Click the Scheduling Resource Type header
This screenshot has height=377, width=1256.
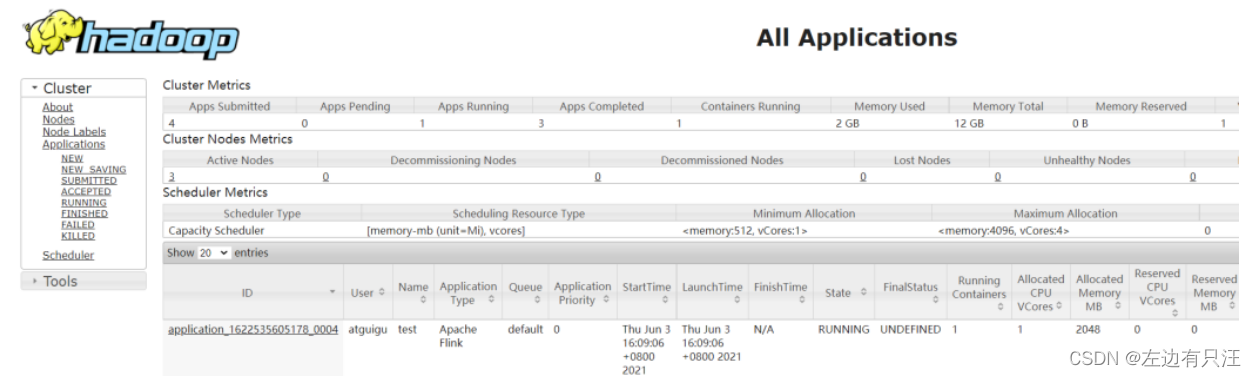click(519, 213)
